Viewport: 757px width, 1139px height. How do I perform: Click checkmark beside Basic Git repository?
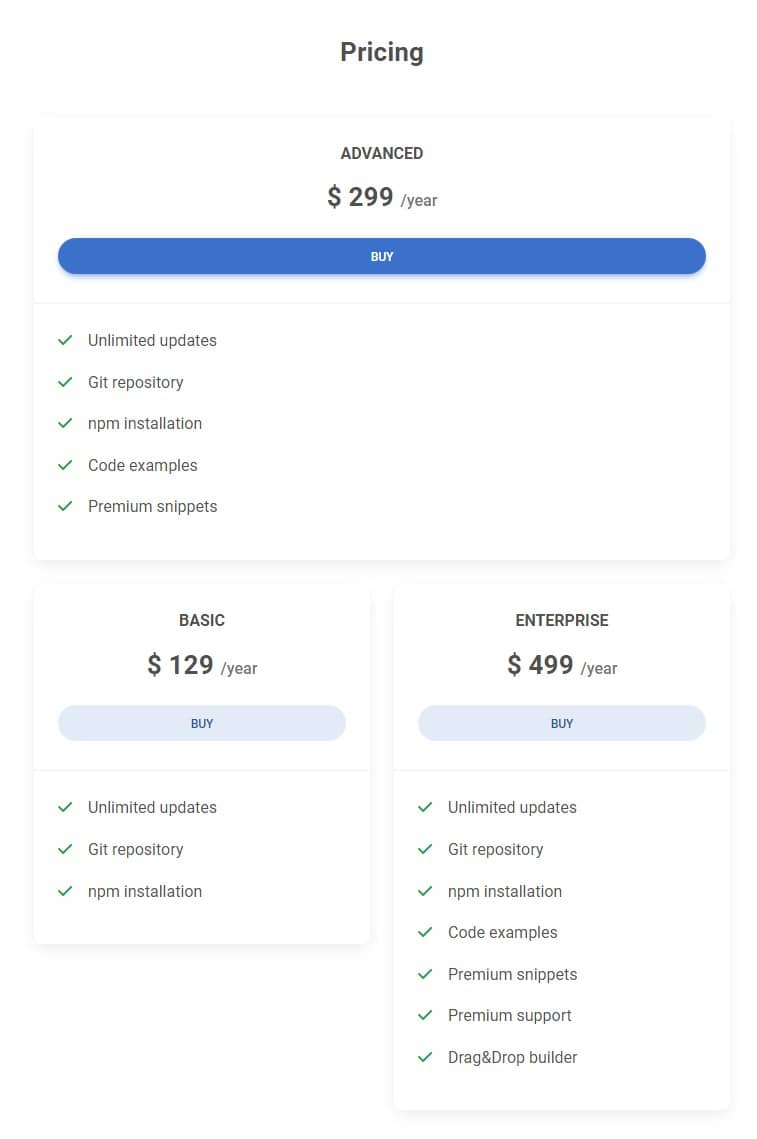pos(65,849)
